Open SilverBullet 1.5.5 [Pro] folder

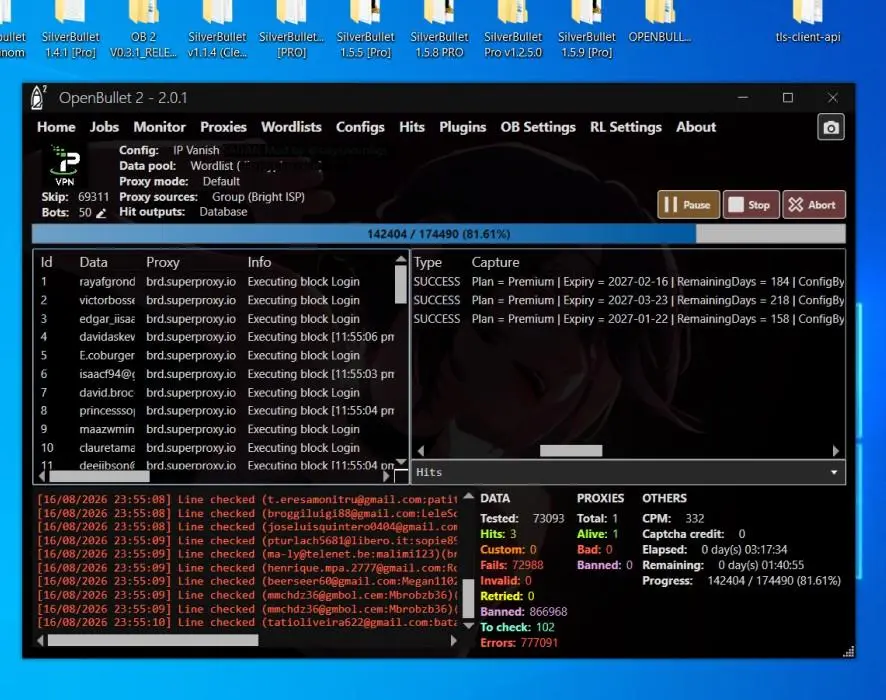[x=365, y=31]
